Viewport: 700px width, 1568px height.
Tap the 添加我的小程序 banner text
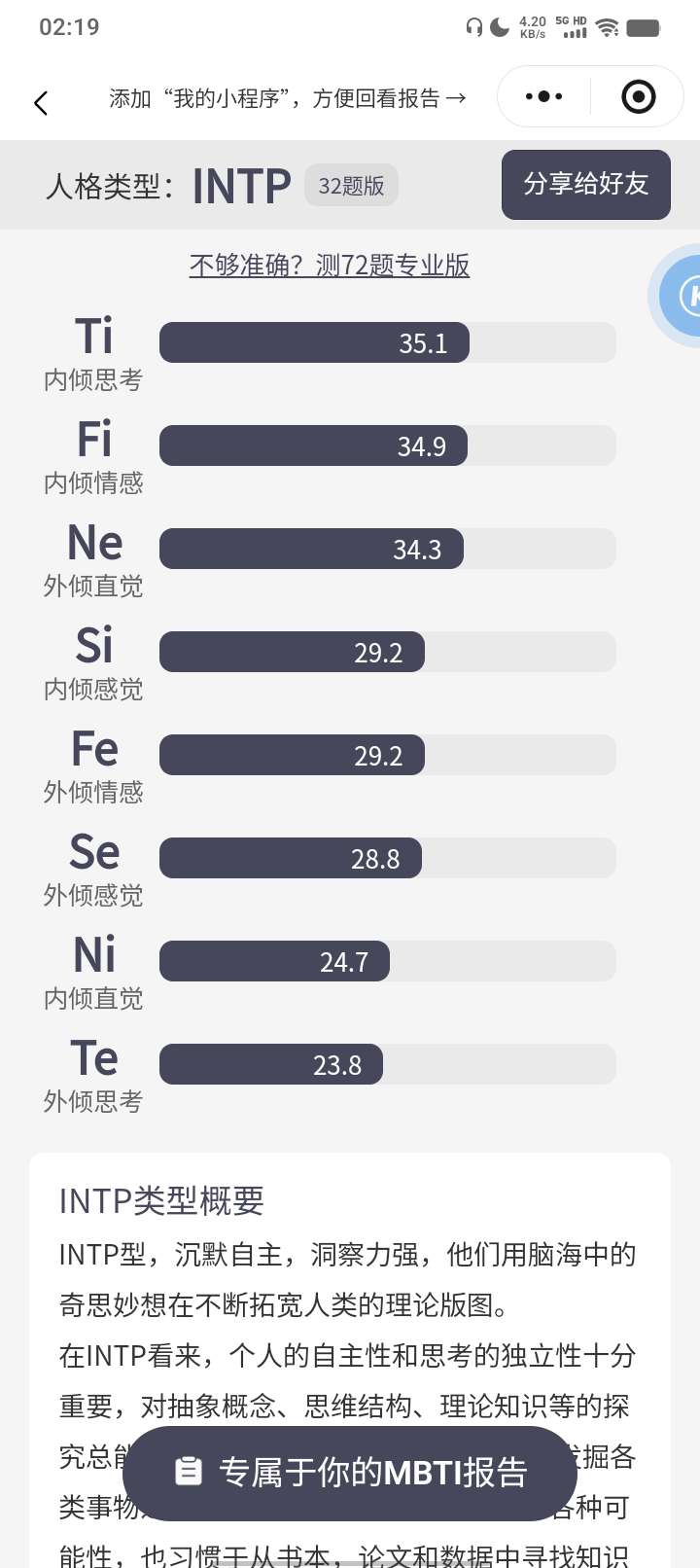(x=287, y=98)
